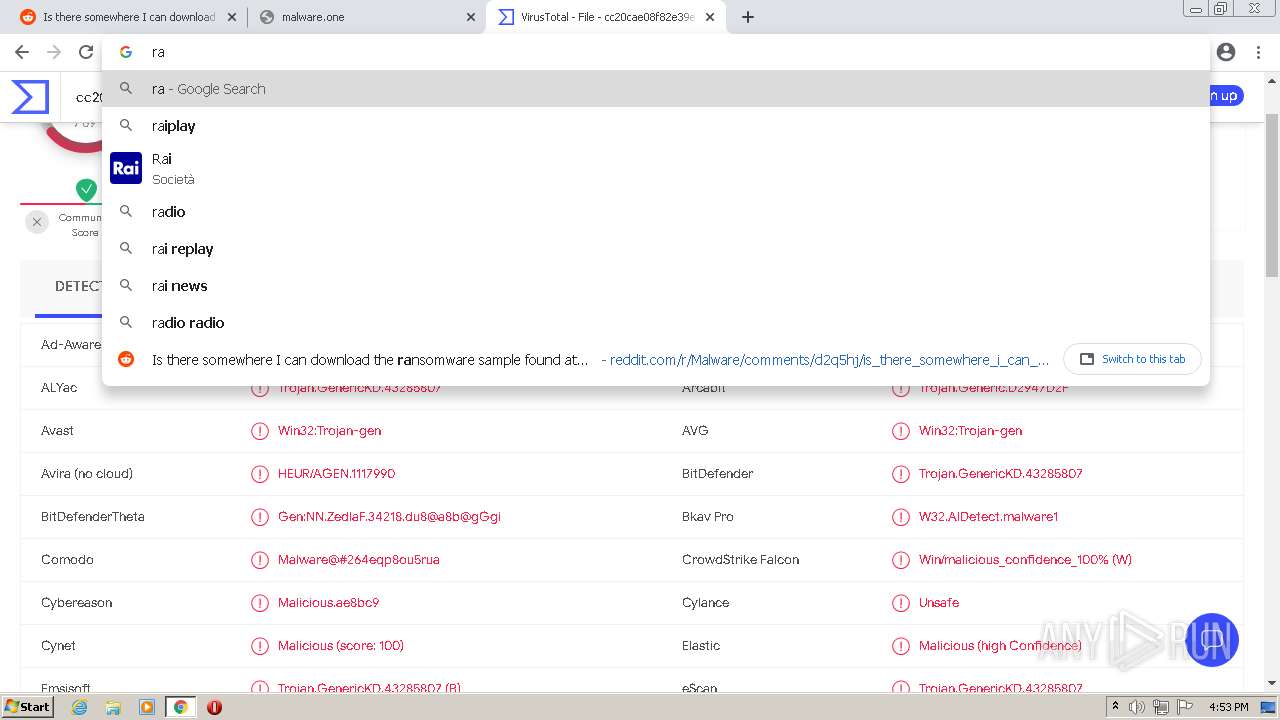Image resolution: width=1280 pixels, height=720 pixels.
Task: Click the alert icon beside Malicious (score: 100)
Action: (x=260, y=646)
